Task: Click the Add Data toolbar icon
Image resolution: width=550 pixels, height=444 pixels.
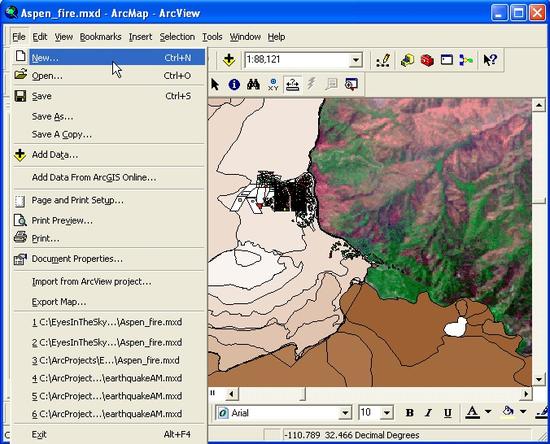Action: tap(229, 60)
